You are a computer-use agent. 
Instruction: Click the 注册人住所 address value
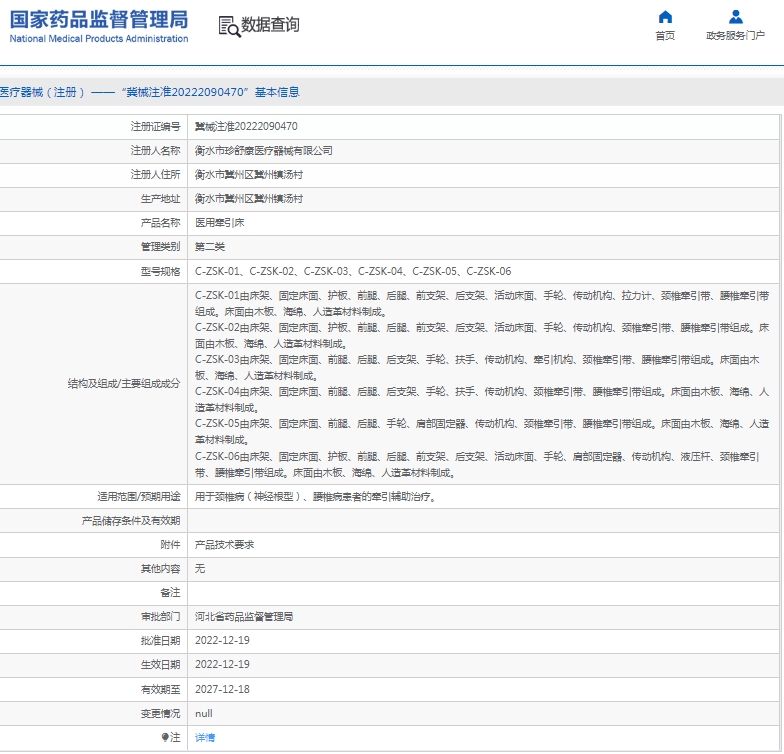[249, 174]
